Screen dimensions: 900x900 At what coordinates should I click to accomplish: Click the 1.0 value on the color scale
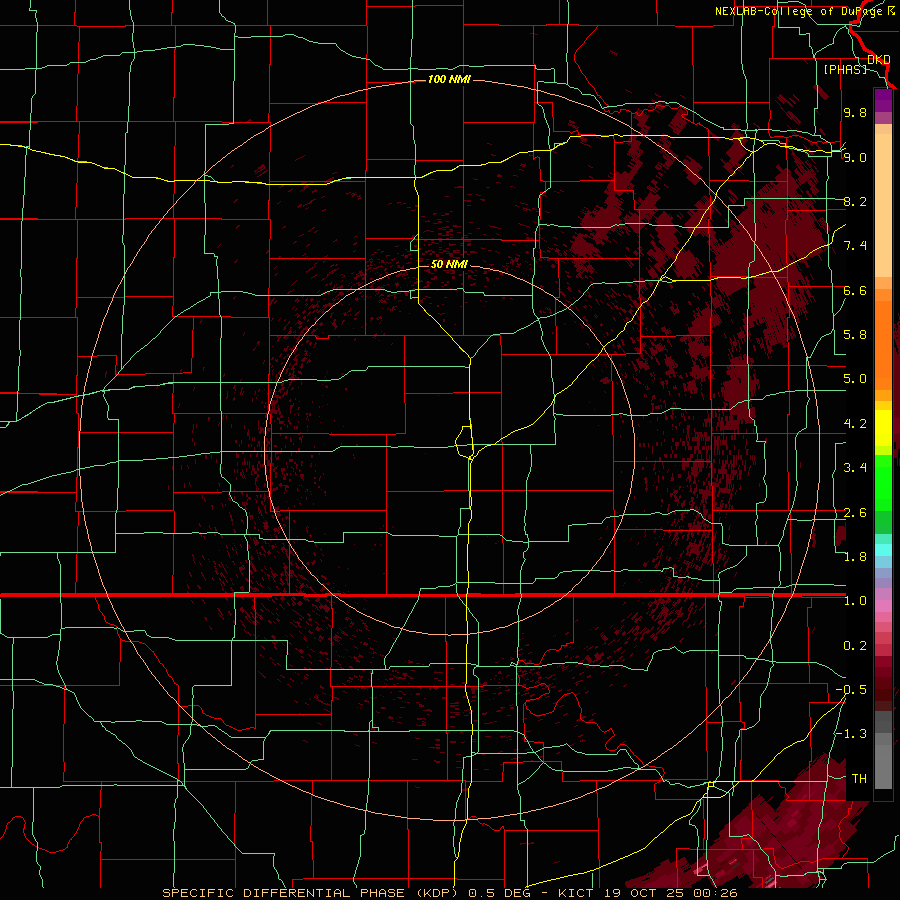[855, 601]
